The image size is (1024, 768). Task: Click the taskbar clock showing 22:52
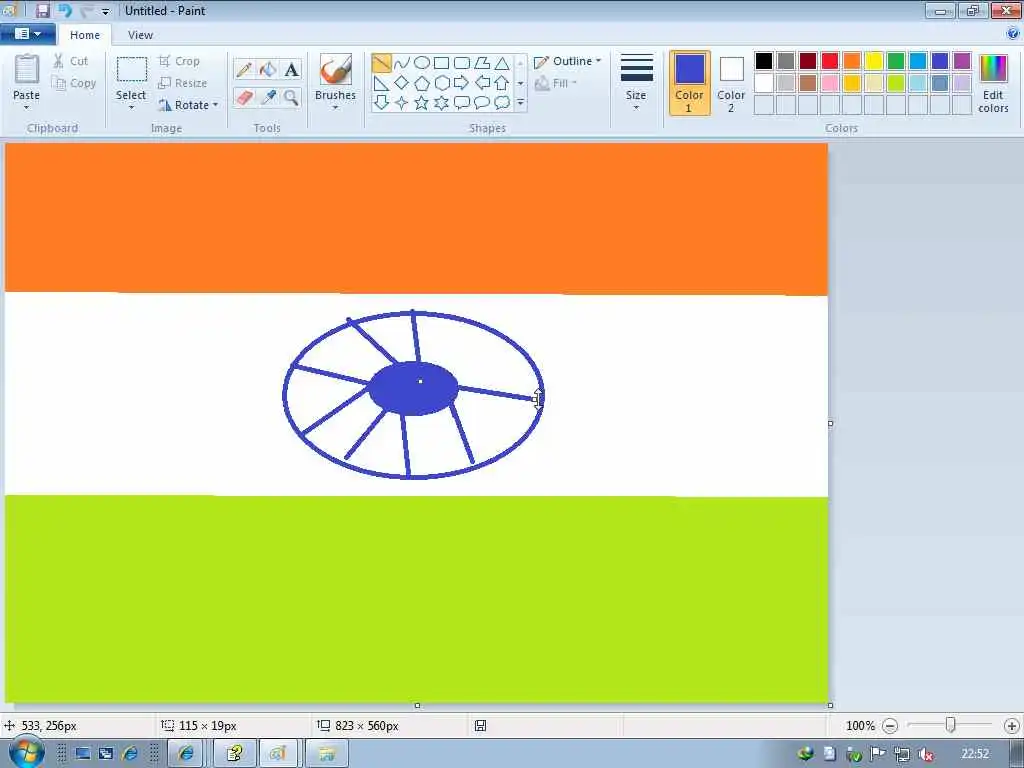(x=975, y=754)
